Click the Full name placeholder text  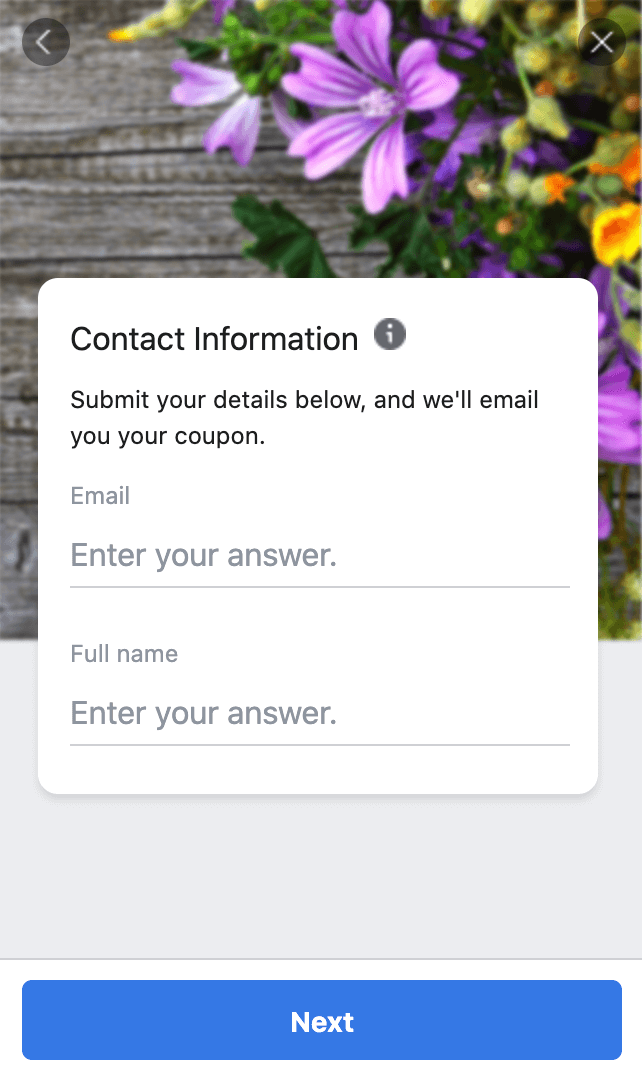click(x=203, y=713)
